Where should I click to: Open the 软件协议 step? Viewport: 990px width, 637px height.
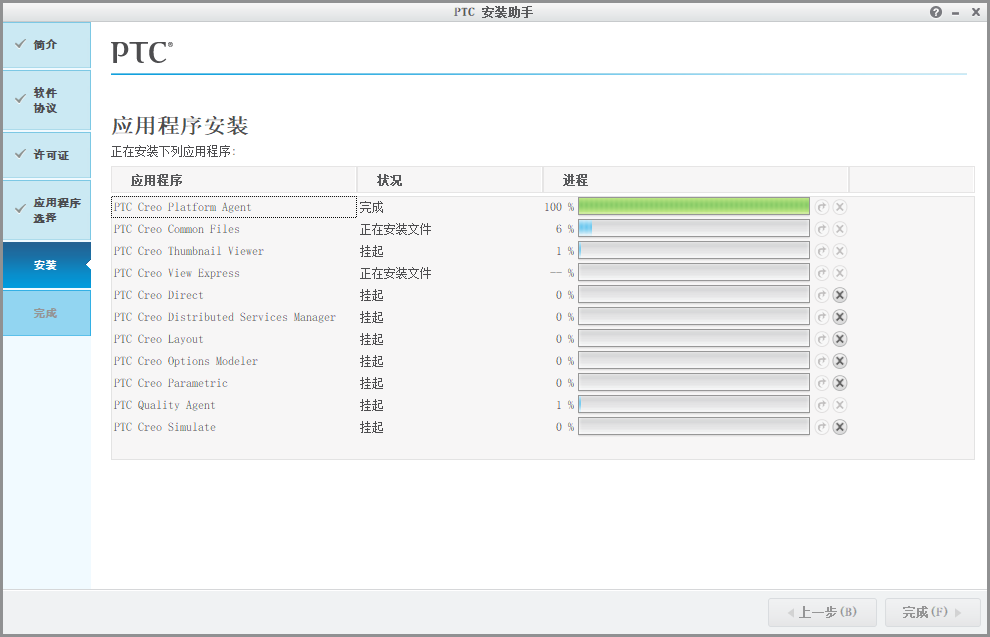(47, 100)
